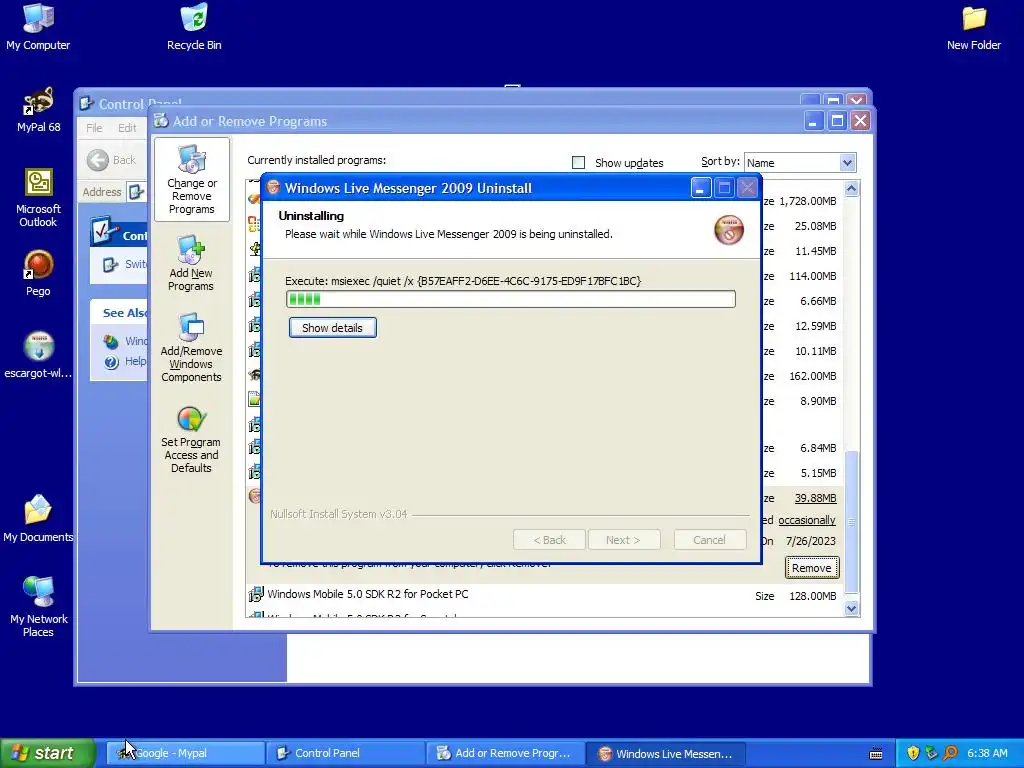Click the taskbar clock showing 6:38 AM
This screenshot has width=1024, height=768.
coord(987,753)
